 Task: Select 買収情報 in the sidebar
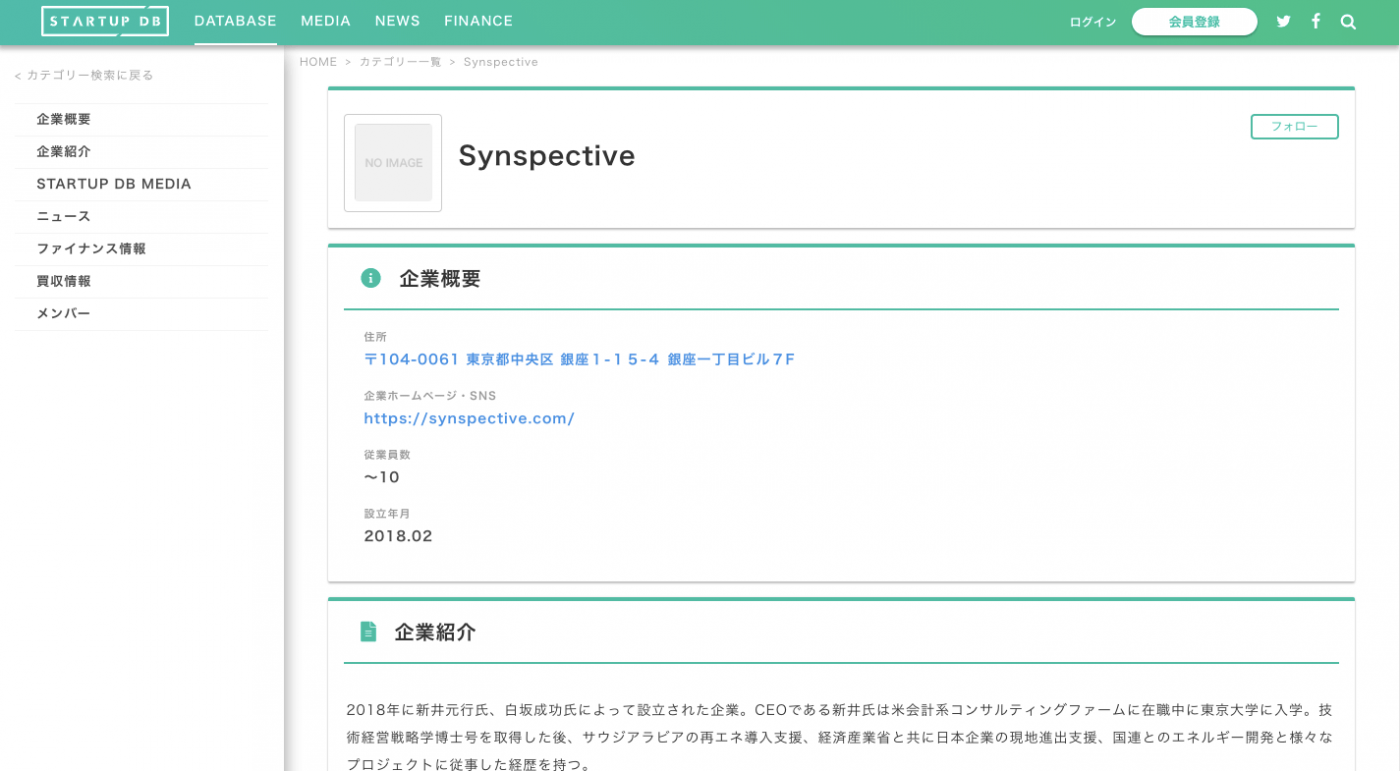[x=142, y=281]
